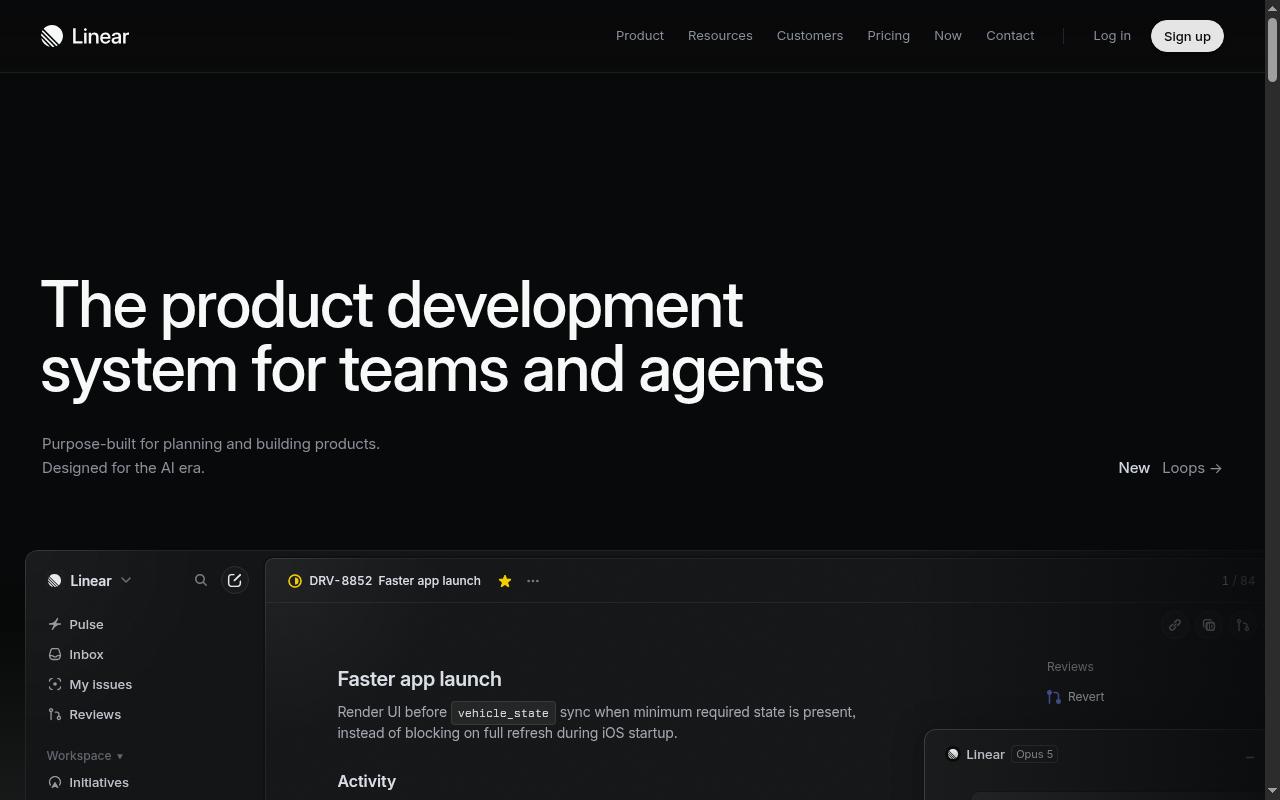The image size is (1280, 800).
Task: Open the Now page link
Action: (948, 36)
